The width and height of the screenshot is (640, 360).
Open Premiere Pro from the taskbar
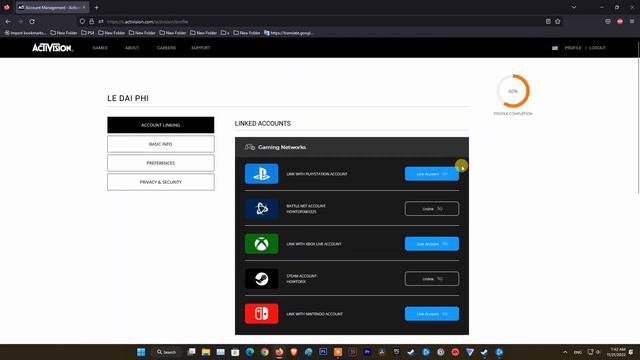(x=367, y=352)
